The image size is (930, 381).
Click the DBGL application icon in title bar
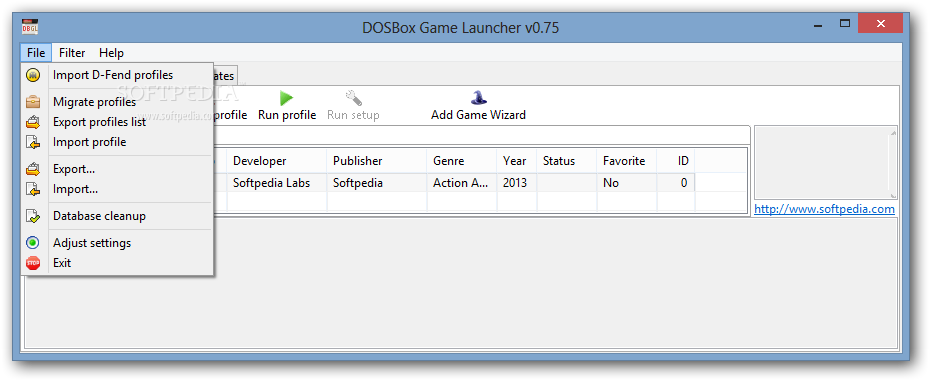click(x=31, y=27)
